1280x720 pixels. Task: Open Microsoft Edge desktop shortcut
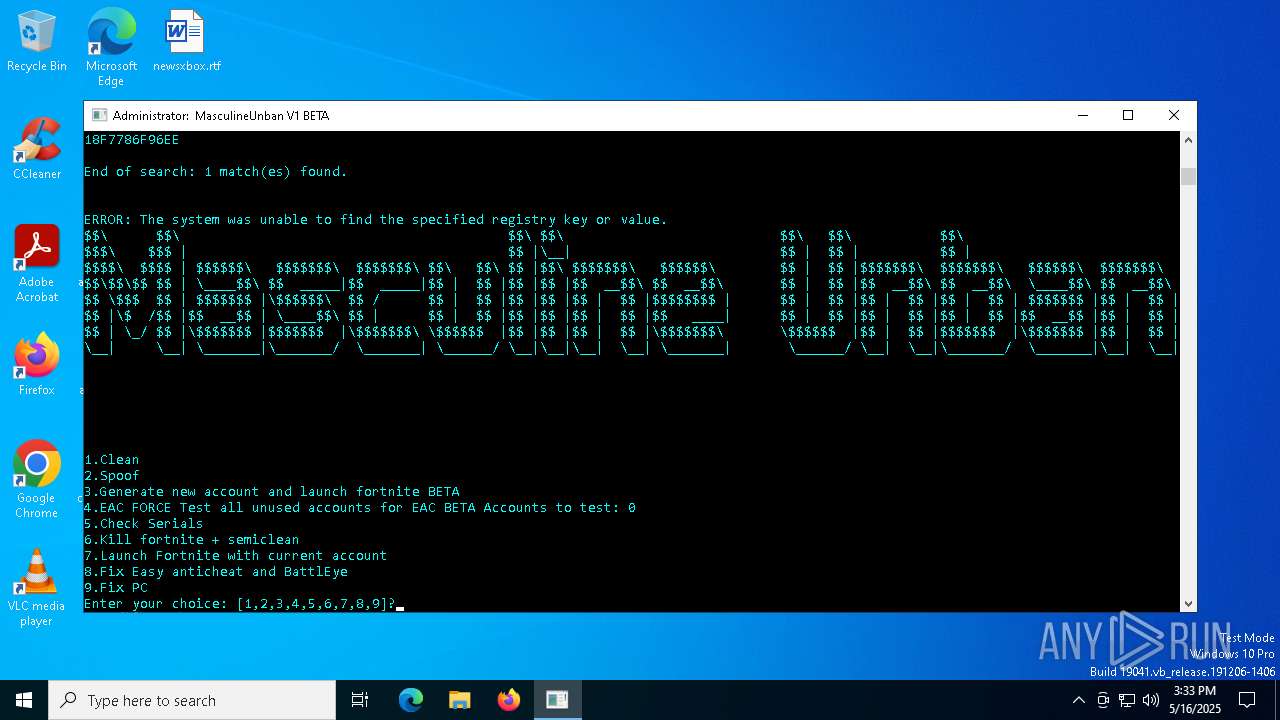tap(111, 47)
